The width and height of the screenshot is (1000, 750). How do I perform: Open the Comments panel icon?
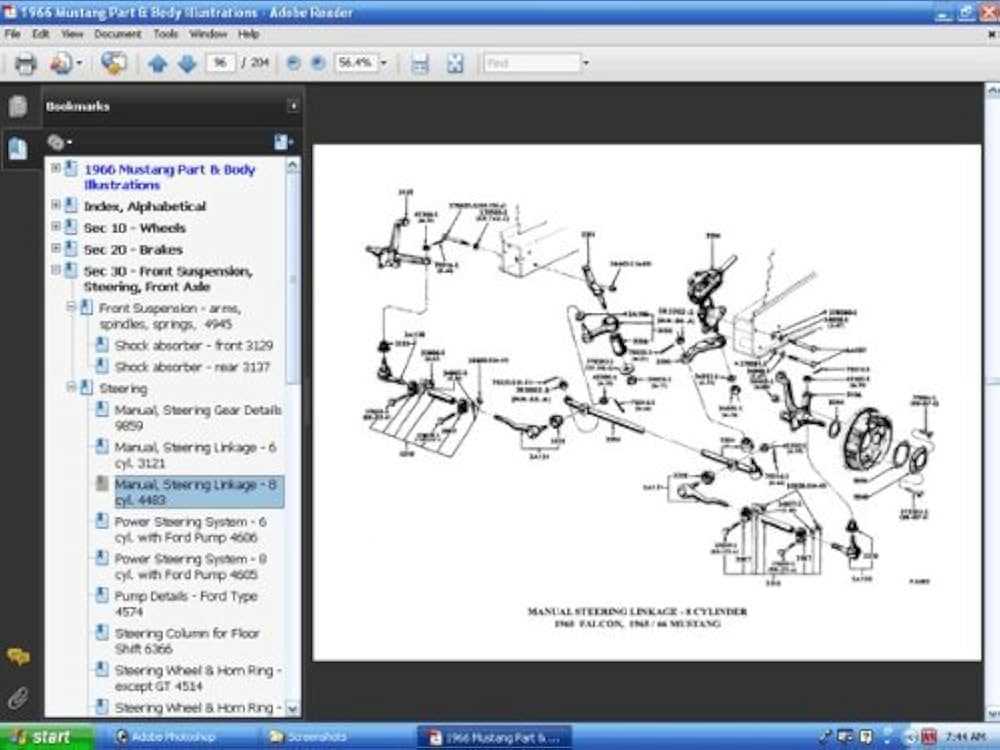18,656
